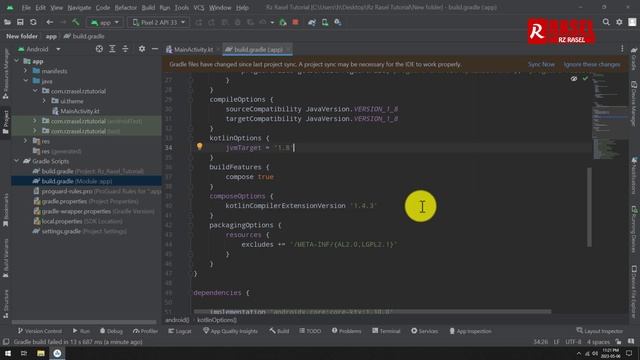Click the Sync/Reload from disk icon

coord(33,22)
